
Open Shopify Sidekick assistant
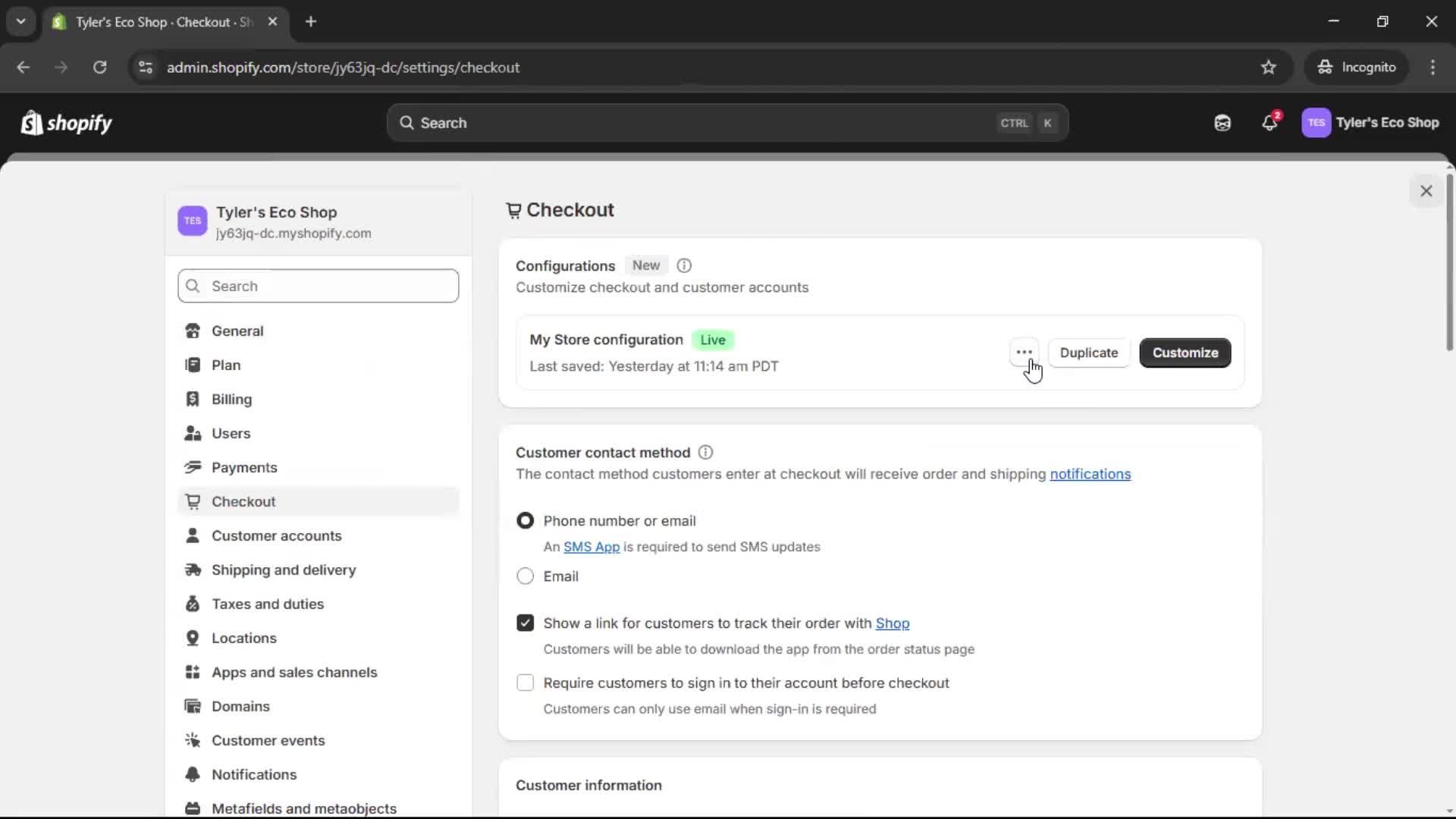click(x=1222, y=123)
